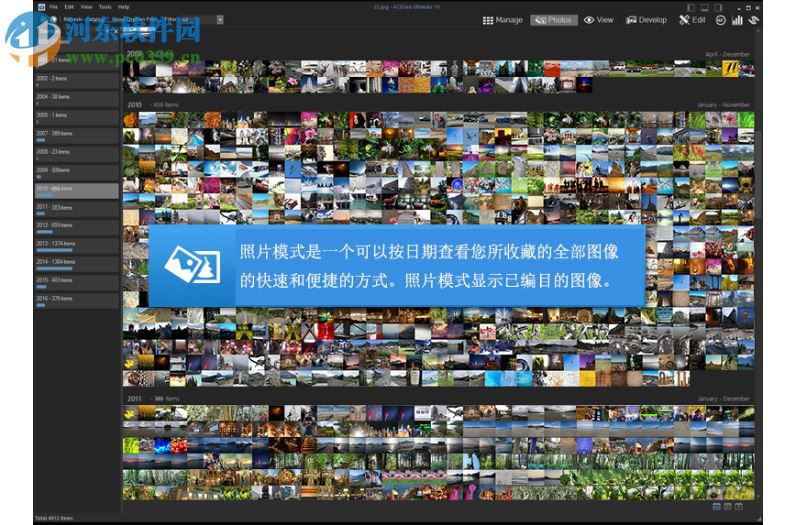Expand the filter dropdown arrow in toolbar
The width and height of the screenshot is (796, 525).
click(x=220, y=20)
